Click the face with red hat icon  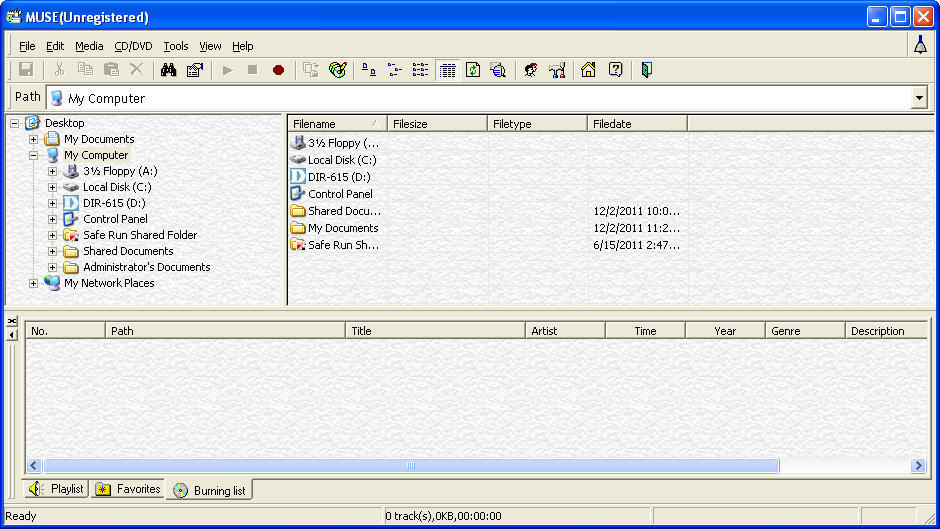(x=531, y=70)
